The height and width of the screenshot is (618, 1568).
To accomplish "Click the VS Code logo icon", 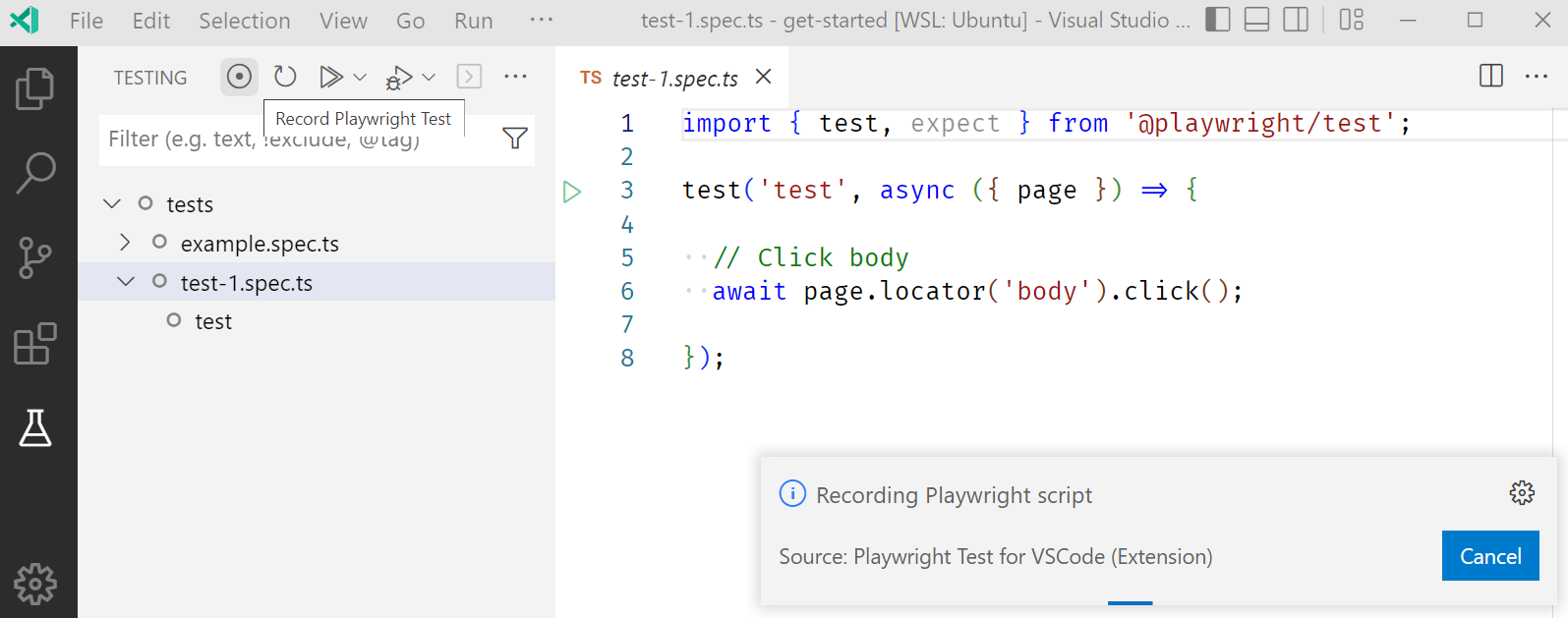I will [24, 20].
